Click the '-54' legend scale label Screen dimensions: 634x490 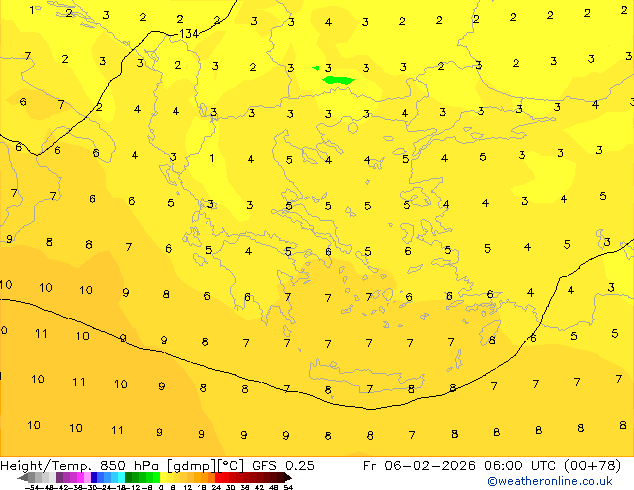(x=32, y=488)
